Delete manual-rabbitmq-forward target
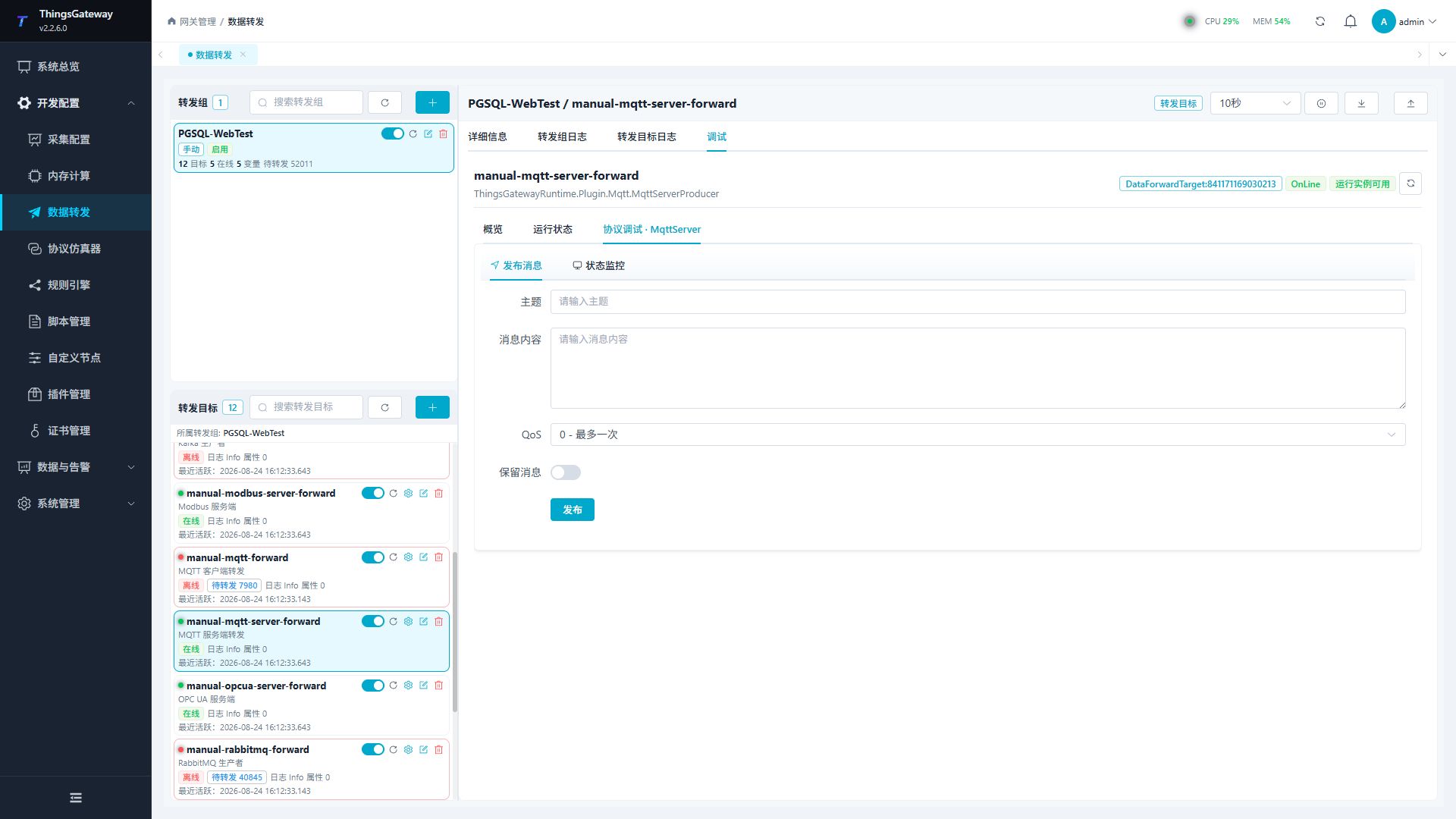This screenshot has height=819, width=1456. tap(439, 749)
